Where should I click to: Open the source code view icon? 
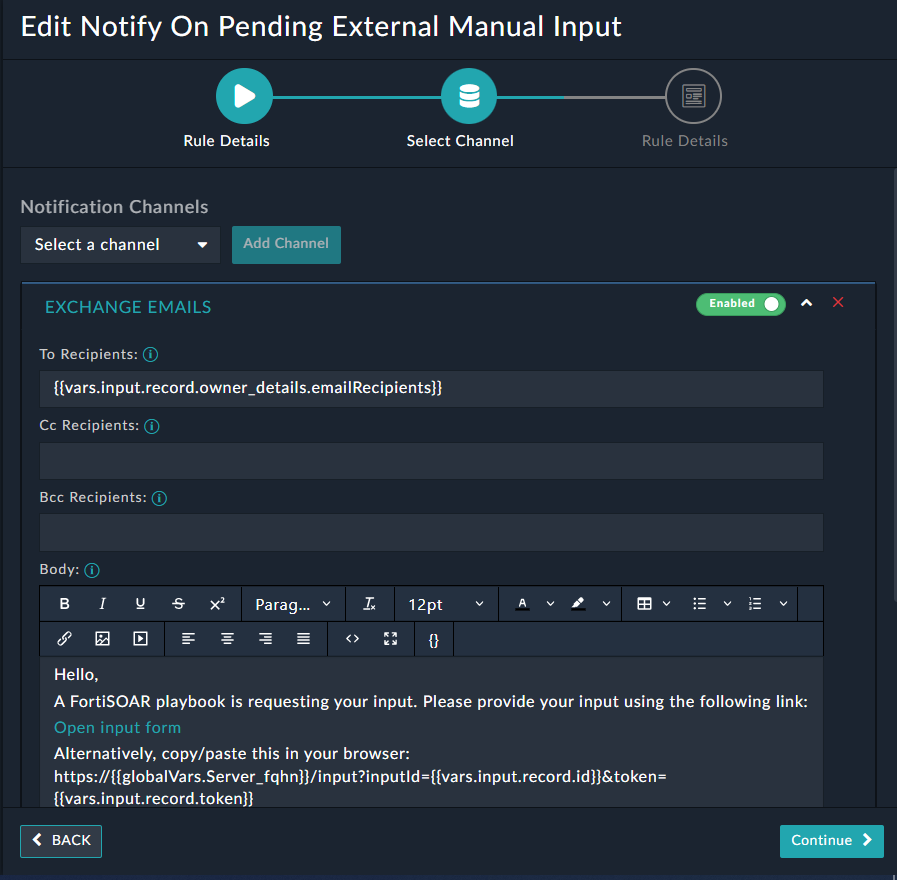[352, 639]
